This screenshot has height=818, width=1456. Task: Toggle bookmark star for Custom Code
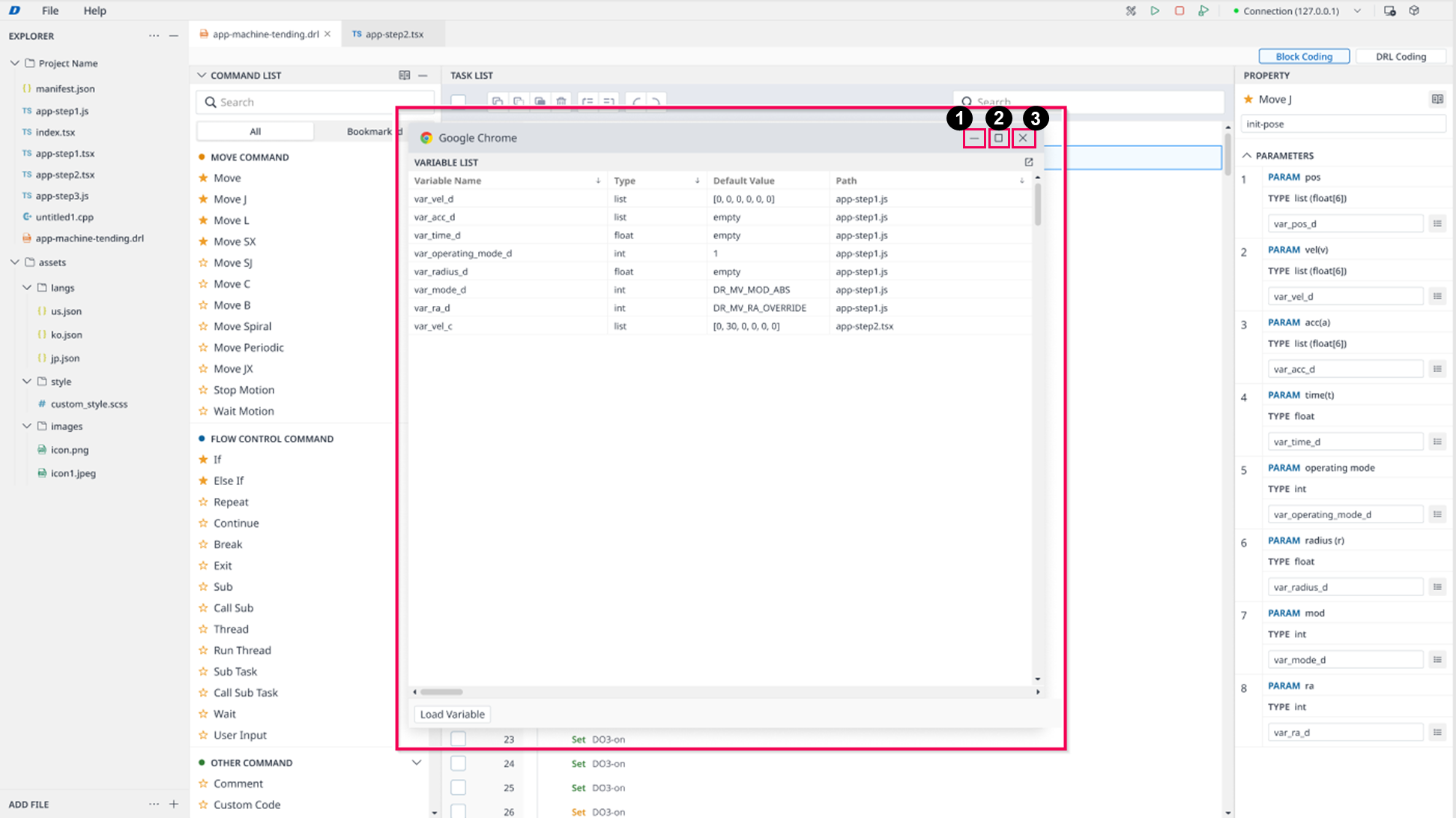tap(202, 805)
